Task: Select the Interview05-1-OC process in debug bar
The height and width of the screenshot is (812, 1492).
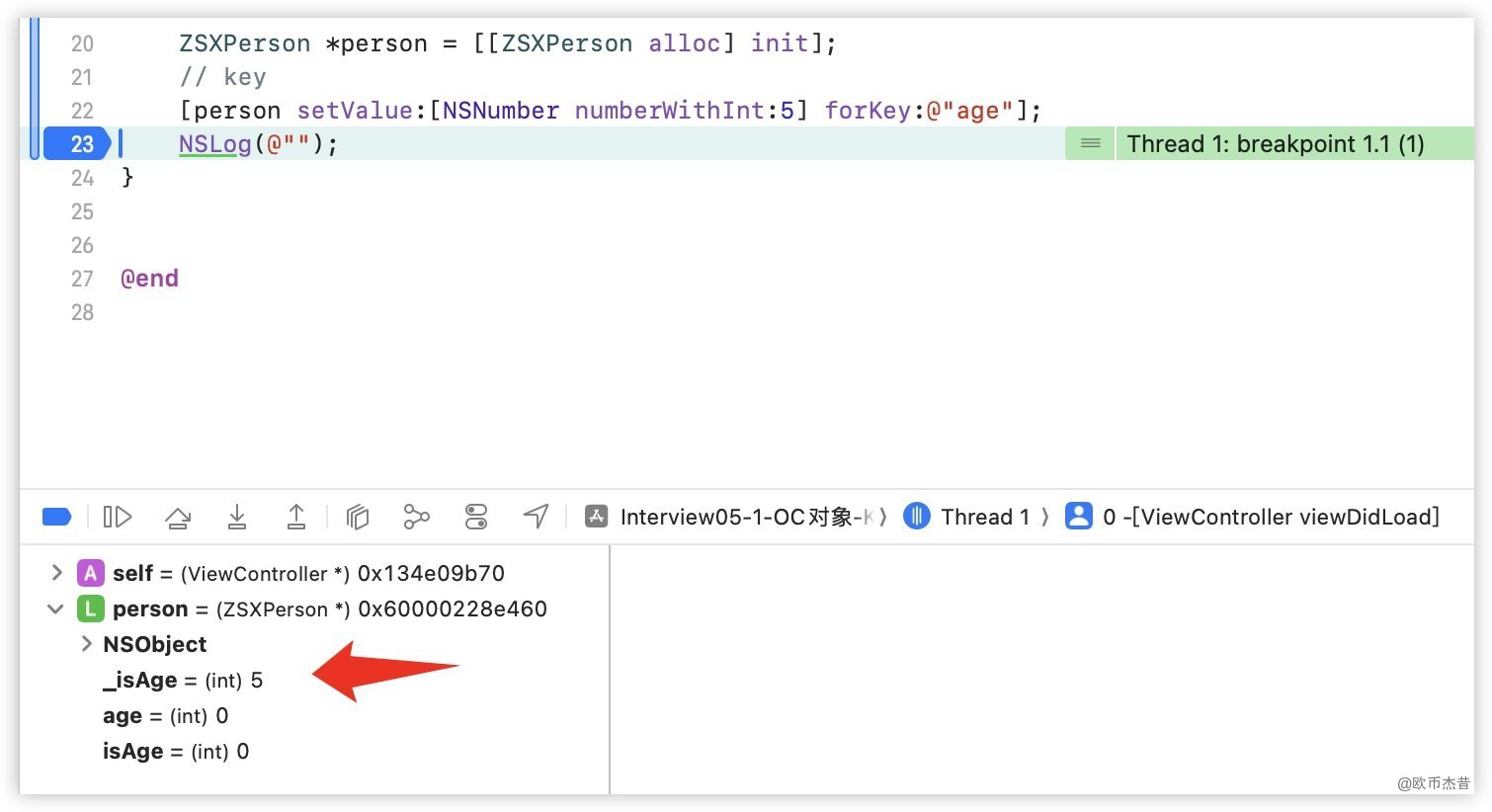Action: click(x=734, y=517)
